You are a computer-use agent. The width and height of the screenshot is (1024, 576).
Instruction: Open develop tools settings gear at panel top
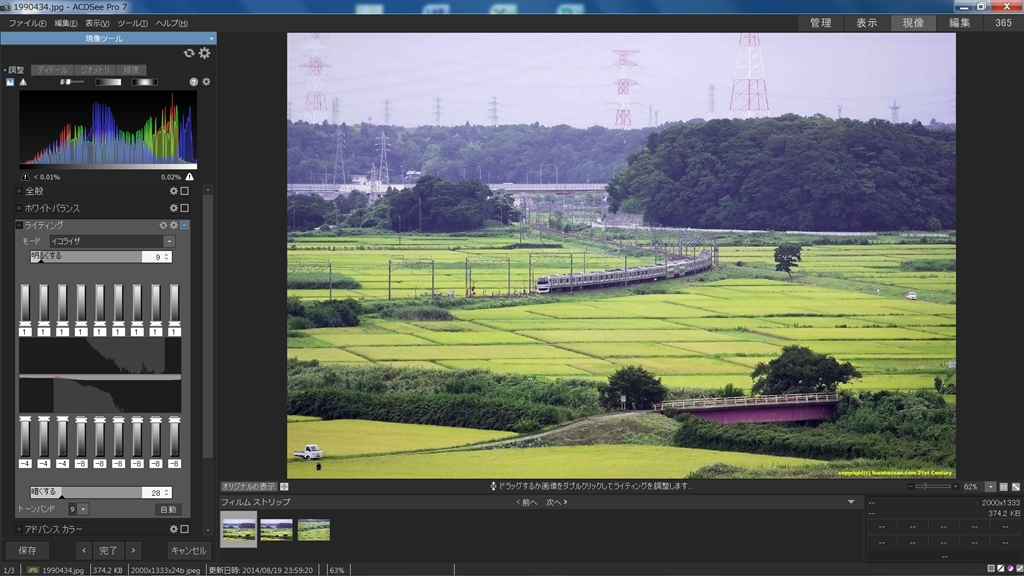click(204, 53)
